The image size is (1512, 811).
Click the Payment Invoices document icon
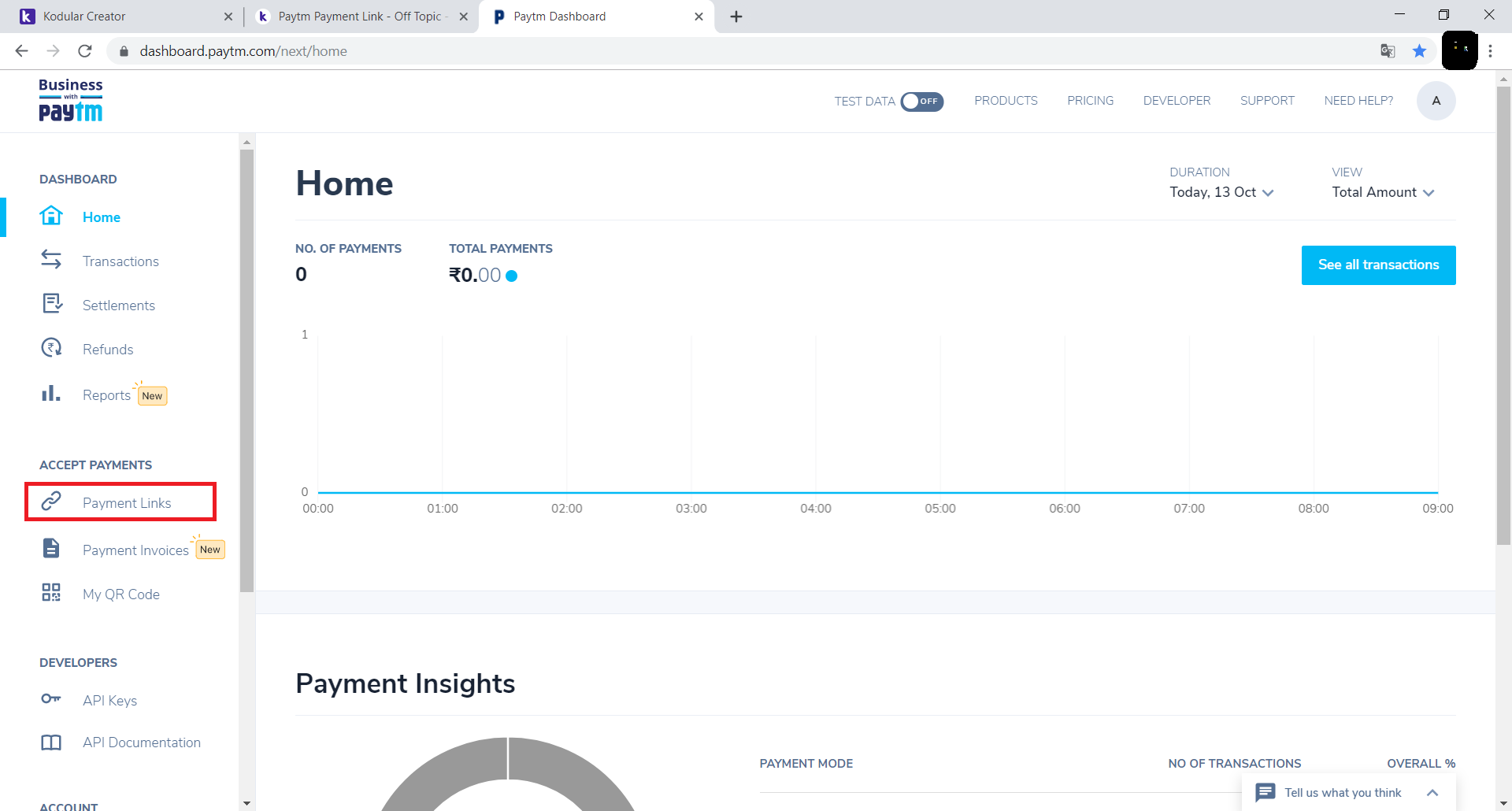[51, 549]
